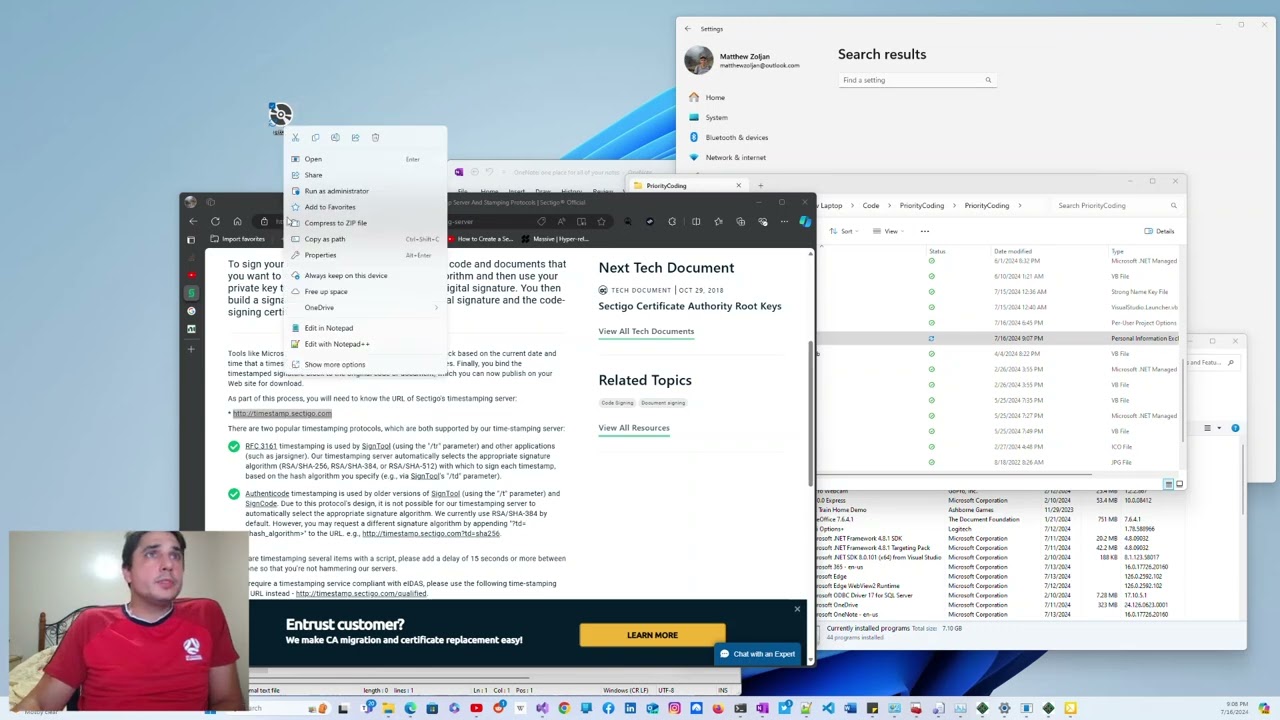Open 'How to Create a Se...' bookmark

tap(480, 239)
